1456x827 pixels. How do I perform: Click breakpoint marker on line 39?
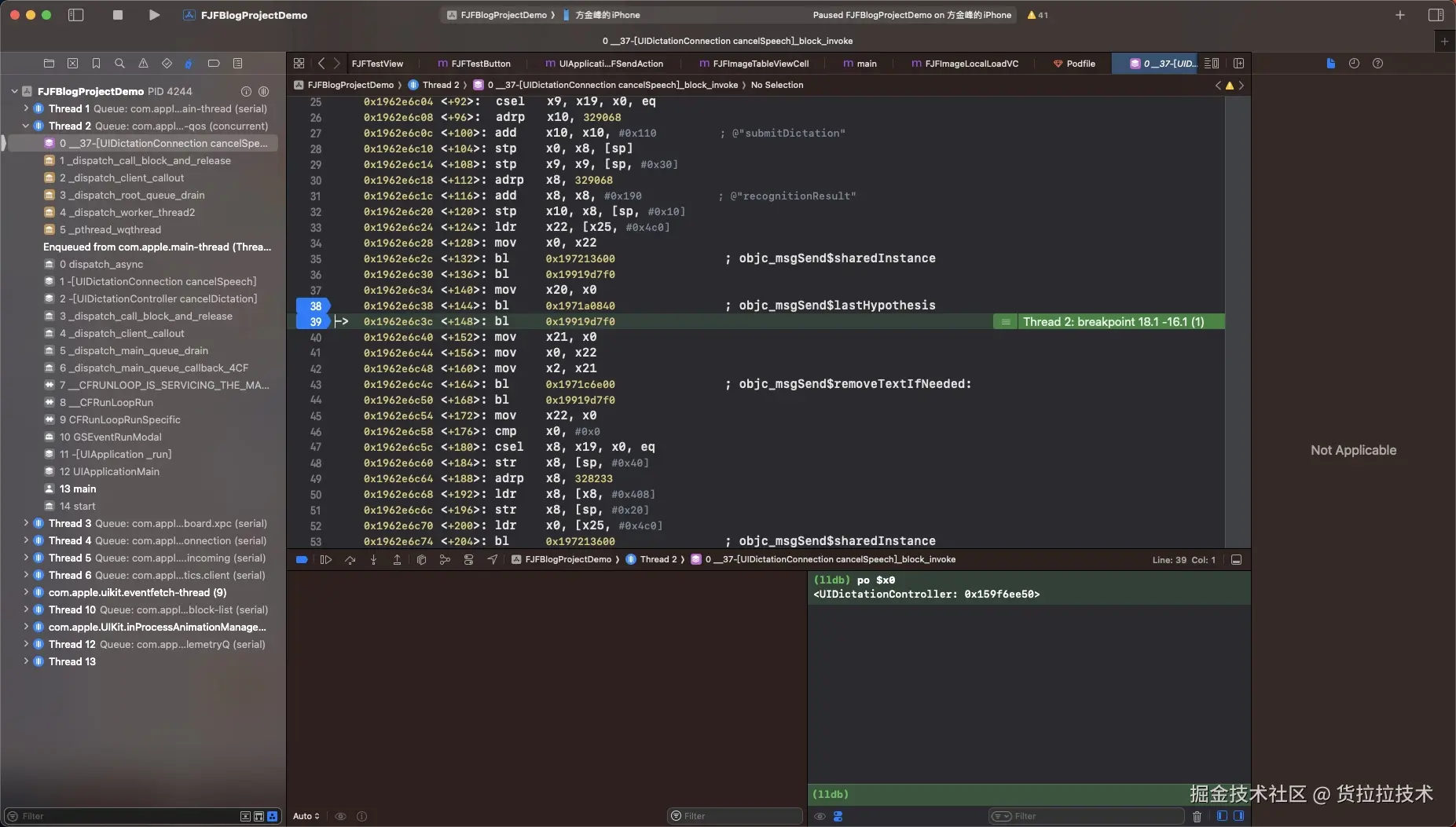314,322
